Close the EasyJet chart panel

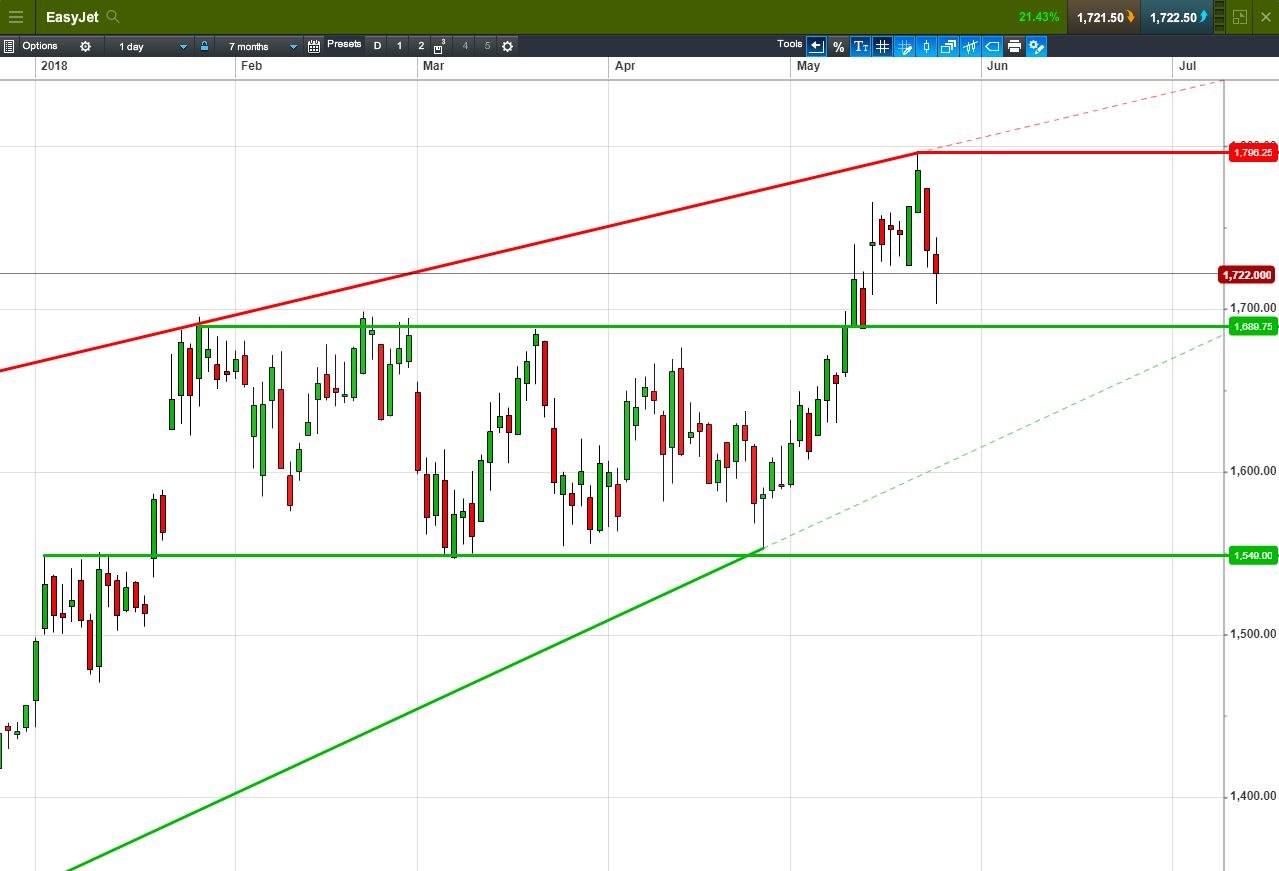point(1266,17)
